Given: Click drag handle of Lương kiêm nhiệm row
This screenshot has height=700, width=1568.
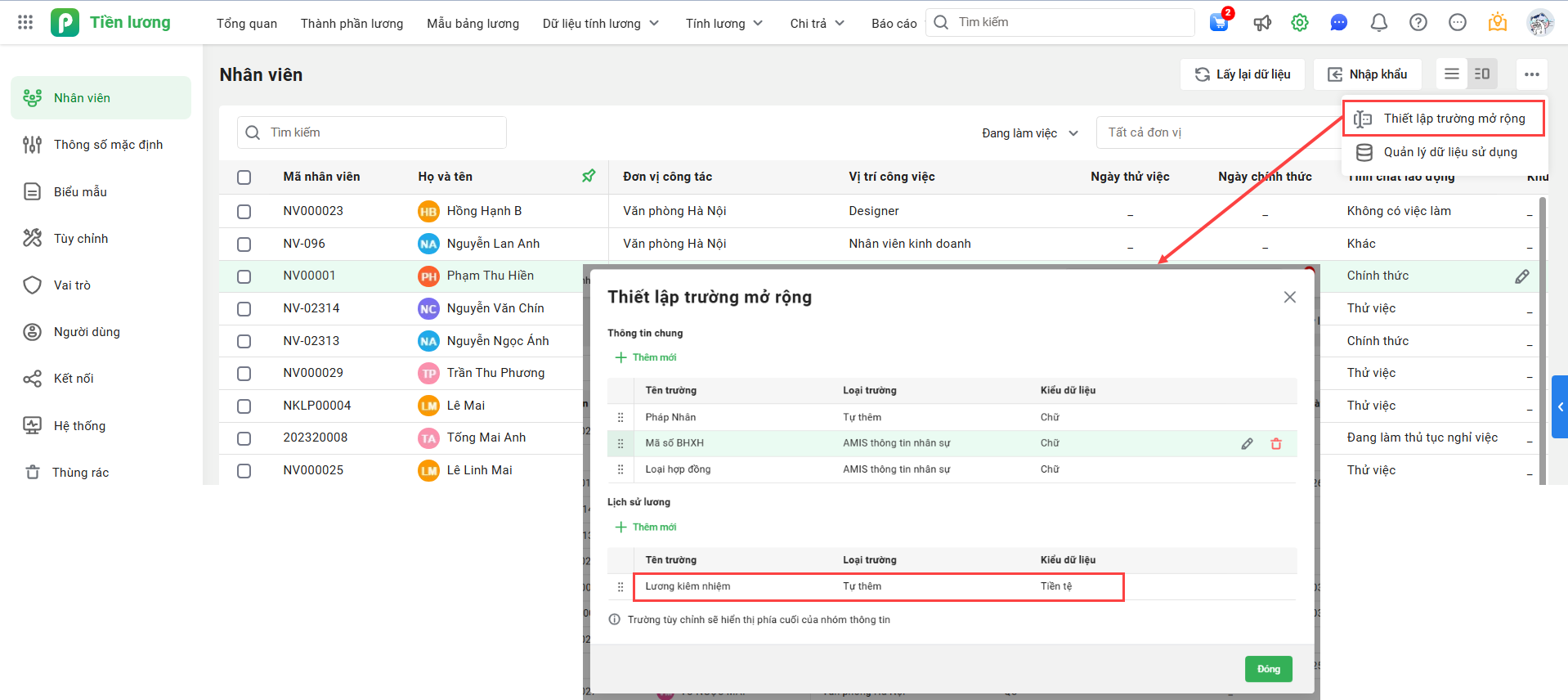Looking at the screenshot, I should pos(620,586).
